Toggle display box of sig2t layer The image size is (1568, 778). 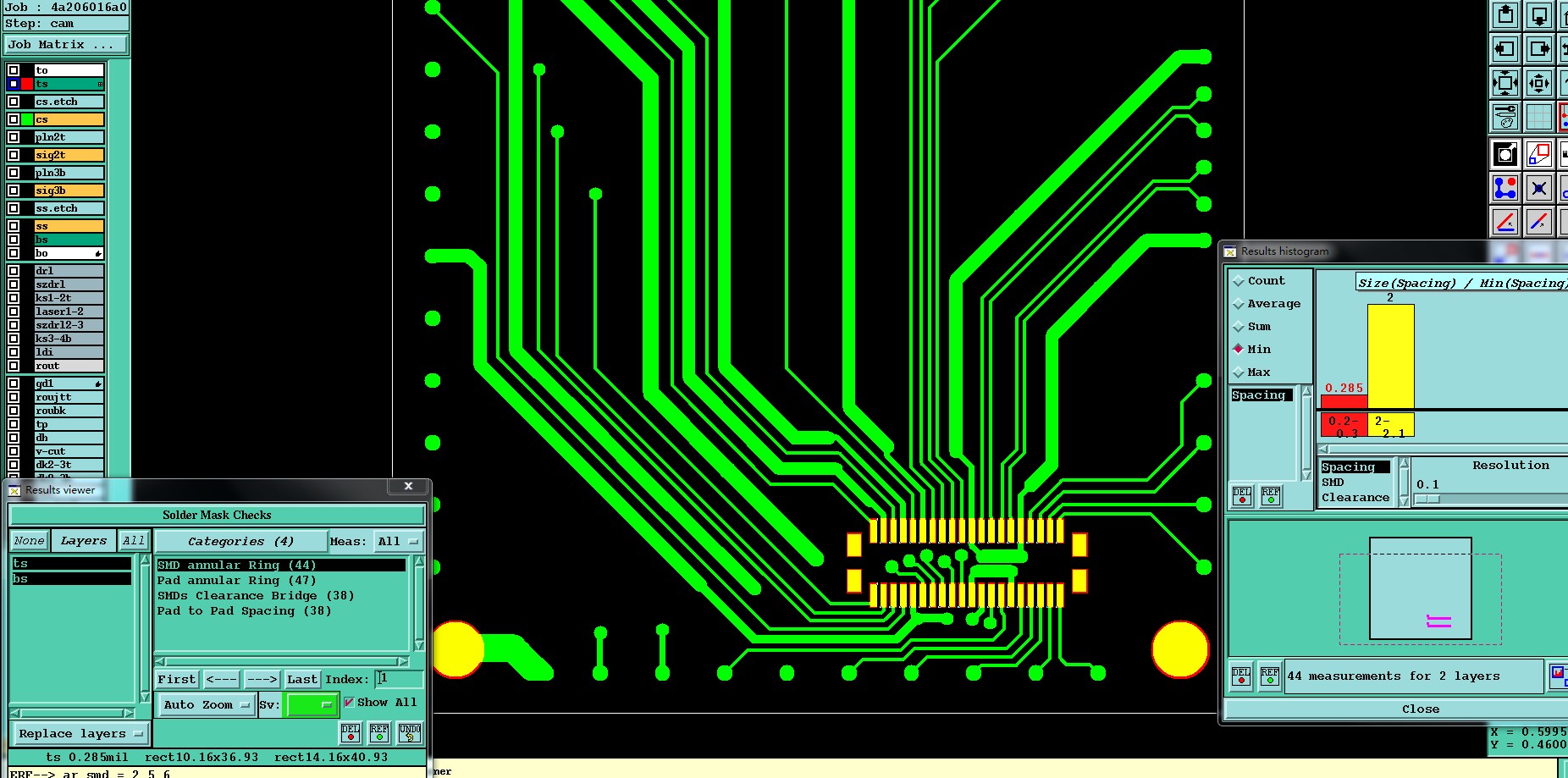tap(14, 155)
